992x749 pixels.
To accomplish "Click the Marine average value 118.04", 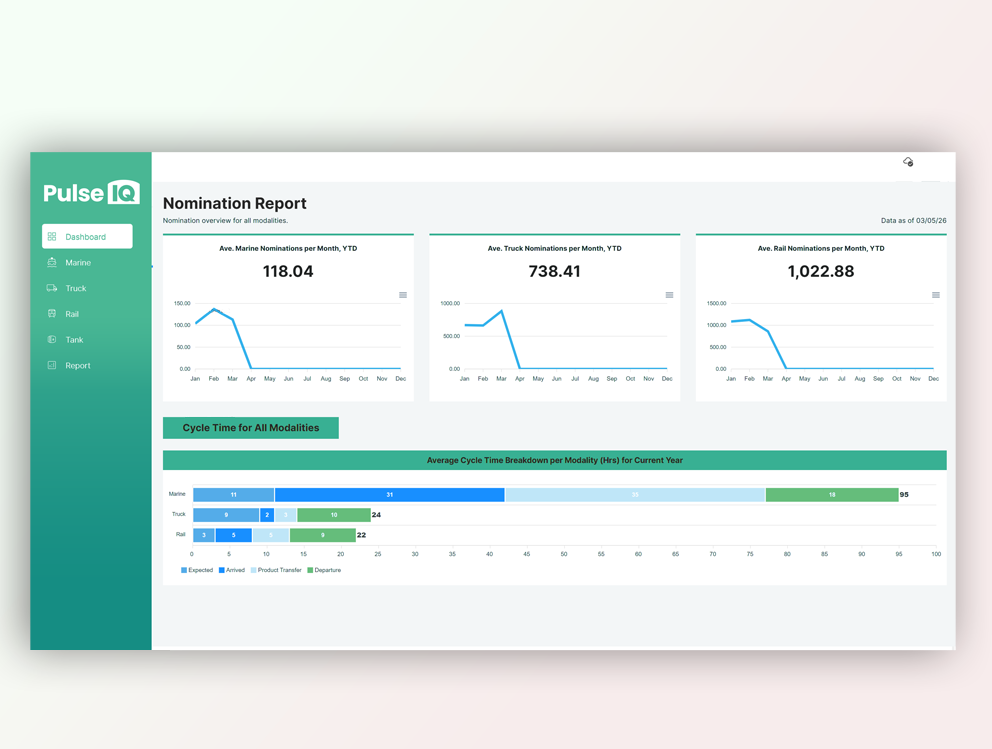I will (288, 271).
